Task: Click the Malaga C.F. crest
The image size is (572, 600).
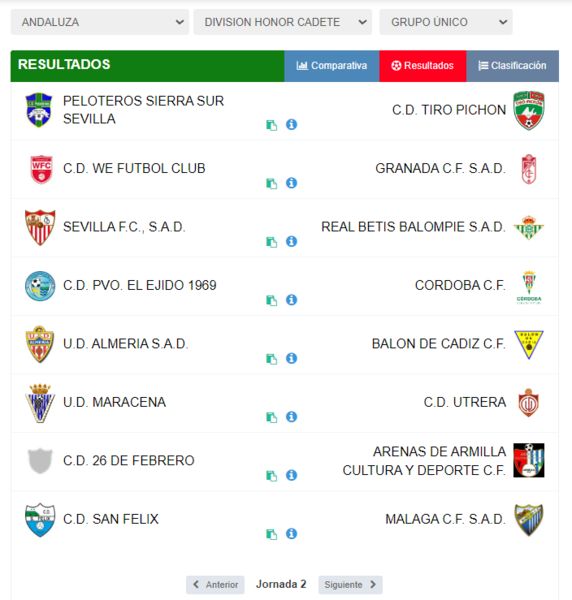Action: (529, 520)
